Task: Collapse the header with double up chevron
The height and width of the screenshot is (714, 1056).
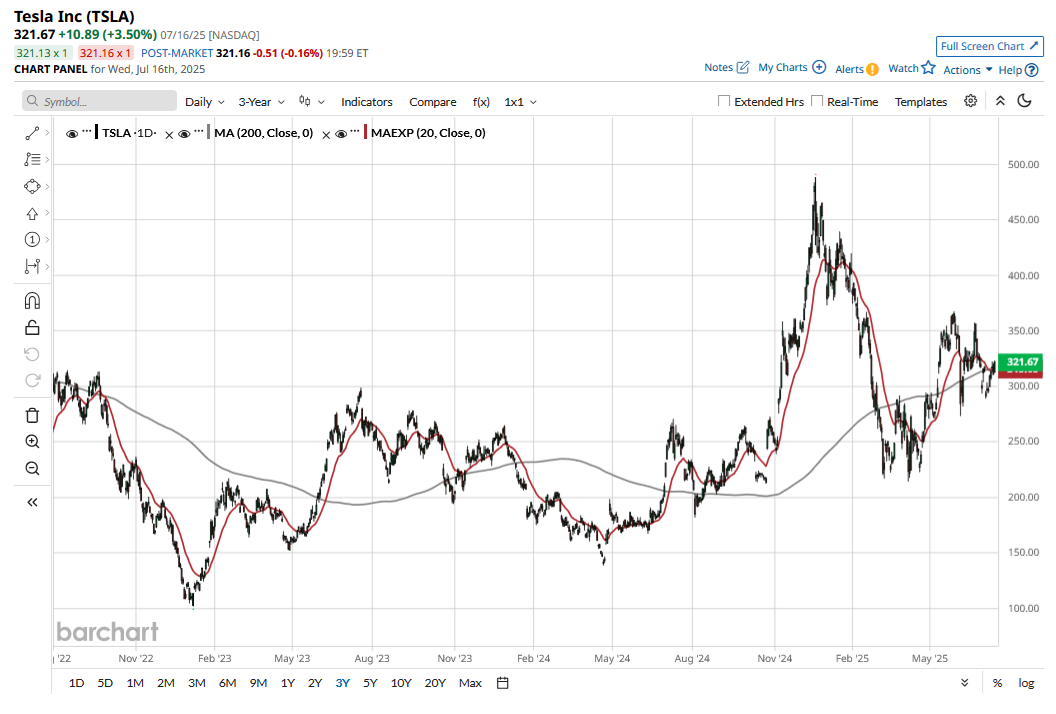Action: click(1000, 101)
